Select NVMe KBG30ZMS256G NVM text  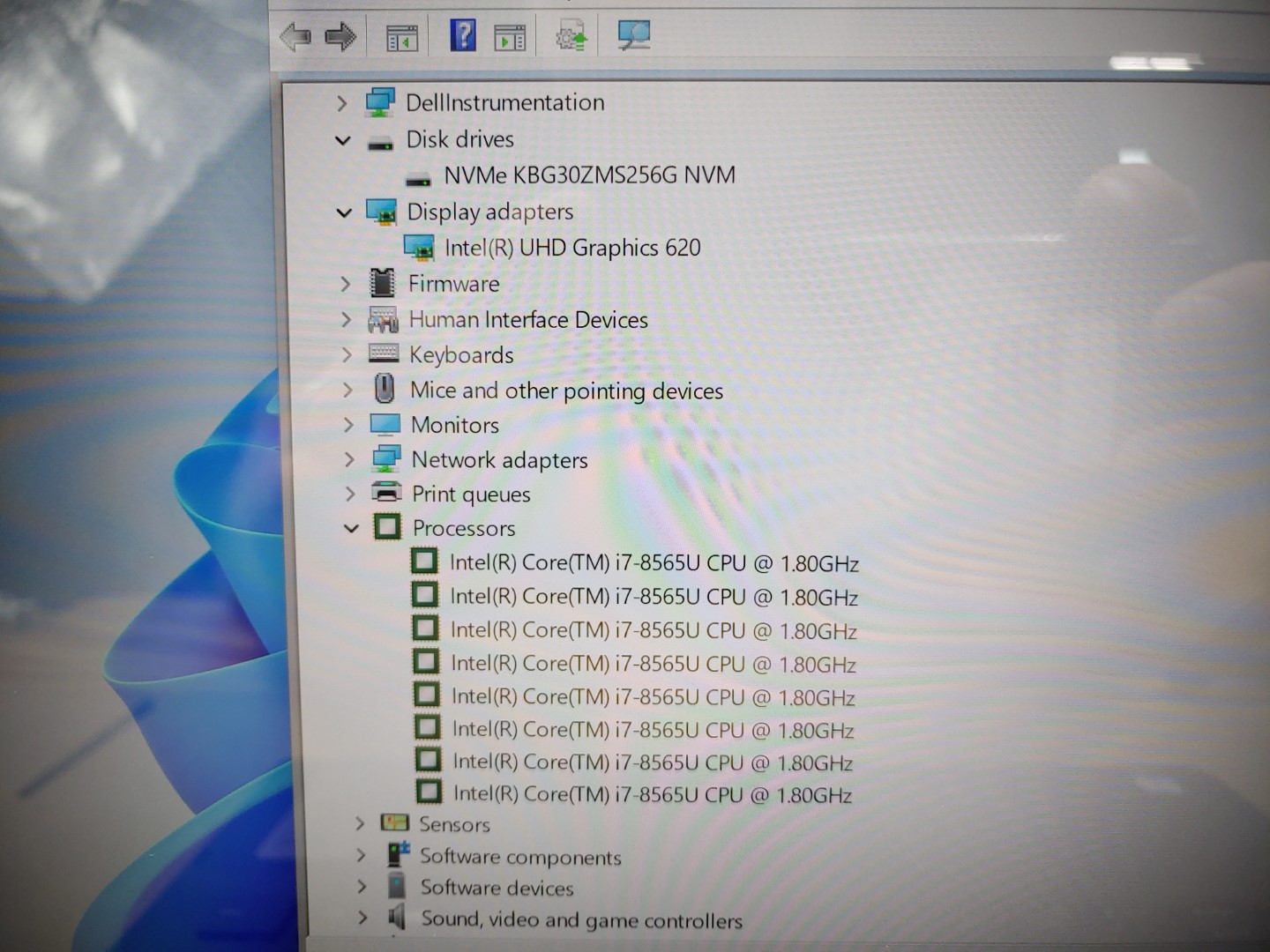click(589, 175)
